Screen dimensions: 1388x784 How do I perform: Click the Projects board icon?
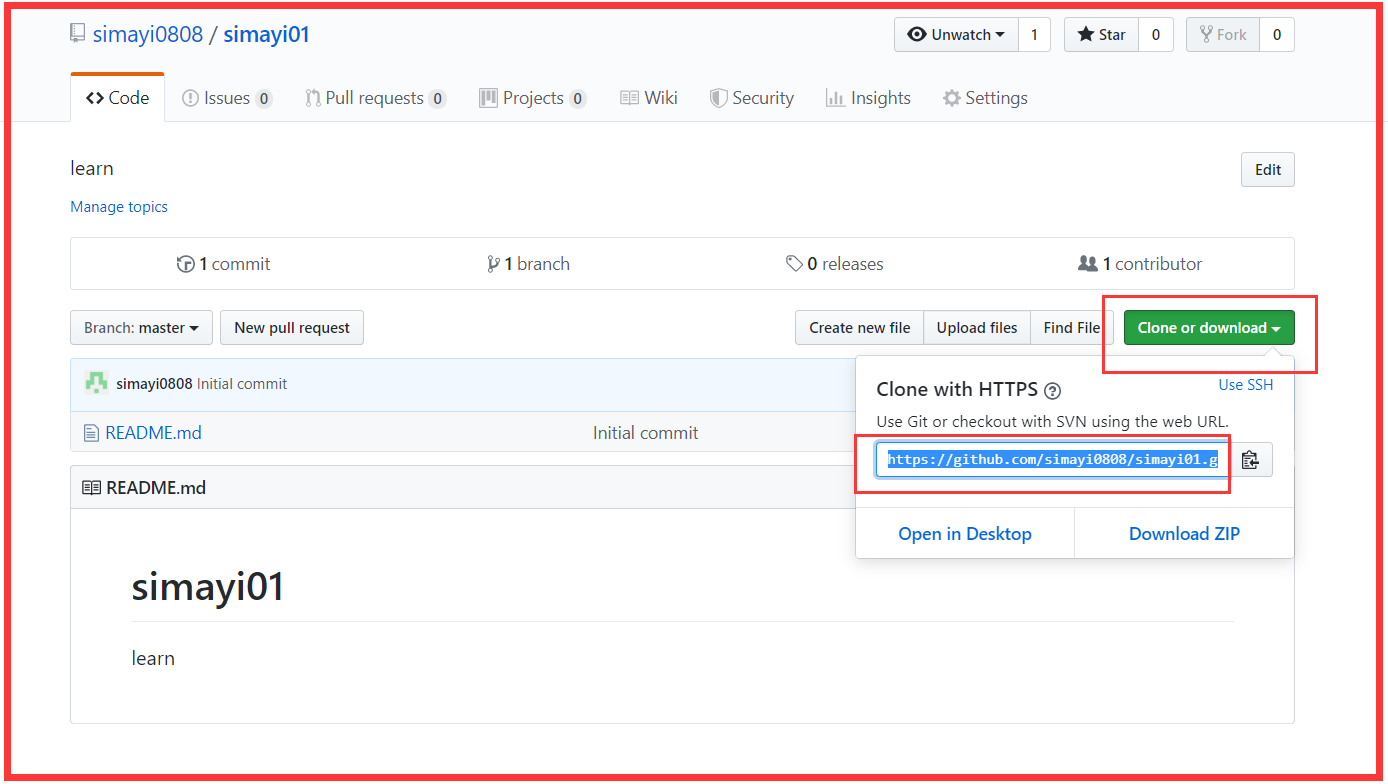click(488, 98)
